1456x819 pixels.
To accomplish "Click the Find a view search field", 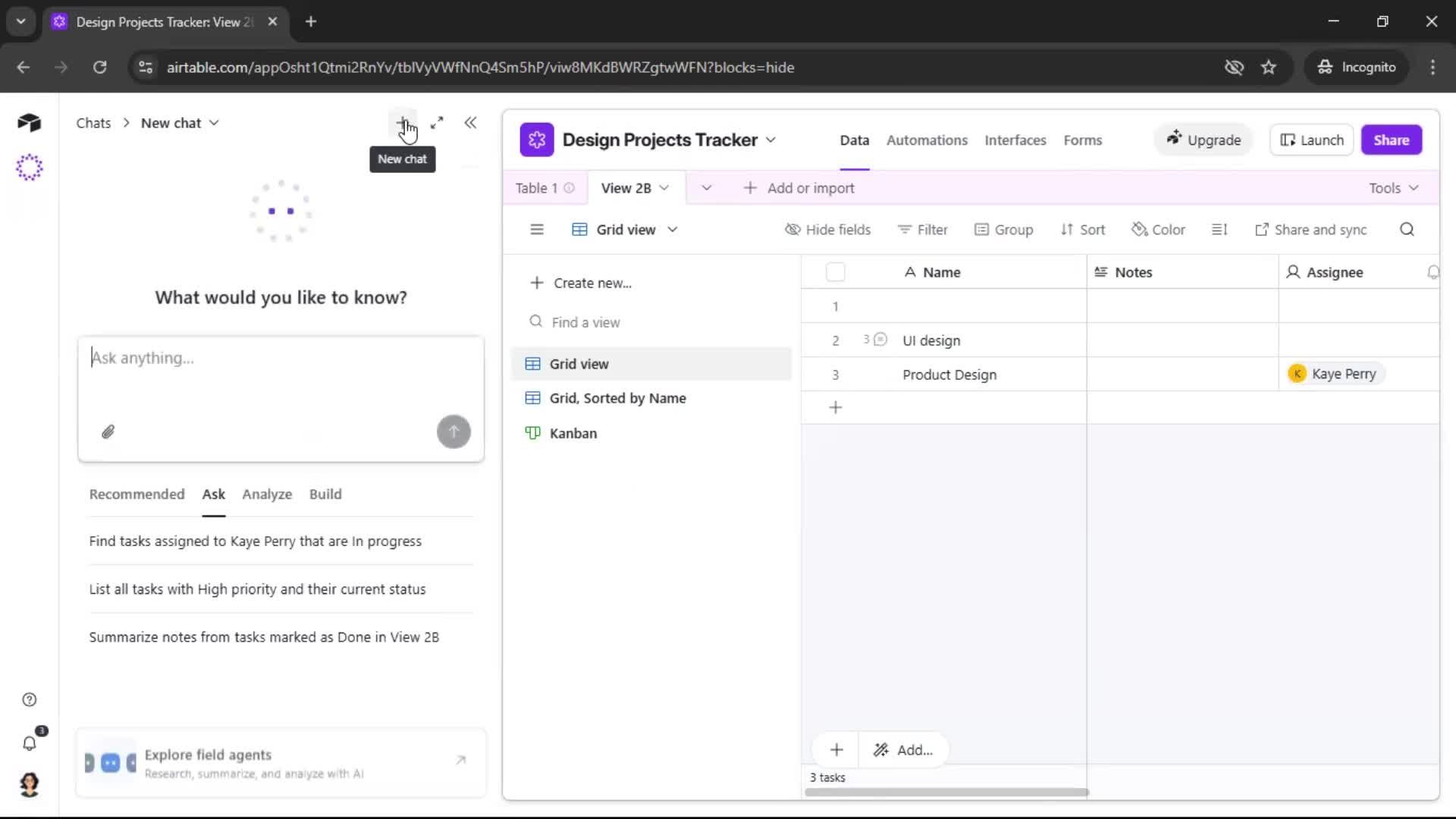I will [x=652, y=322].
